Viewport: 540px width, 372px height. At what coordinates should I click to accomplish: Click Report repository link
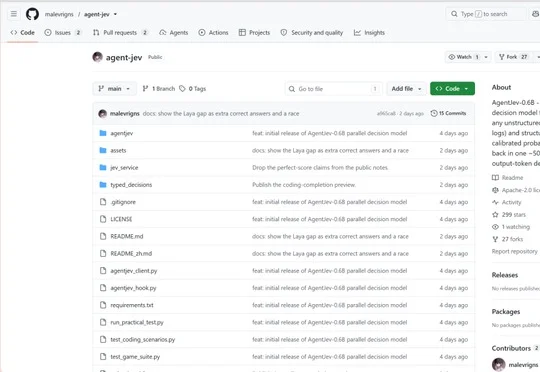515,251
